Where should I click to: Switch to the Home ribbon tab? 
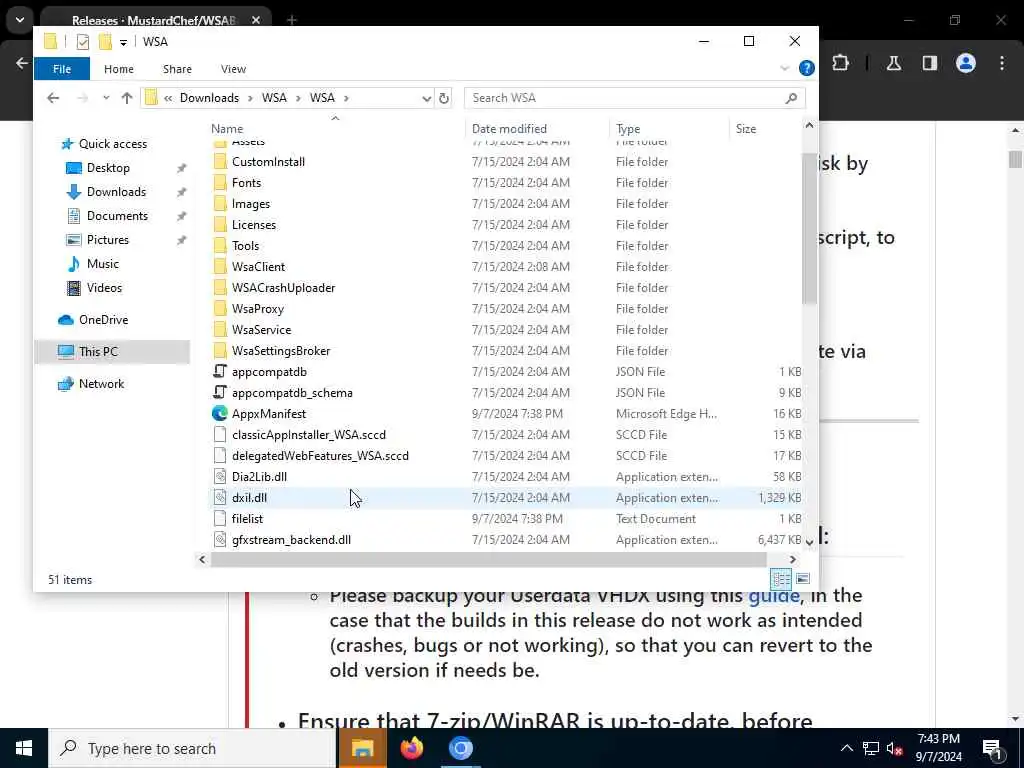pos(119,69)
